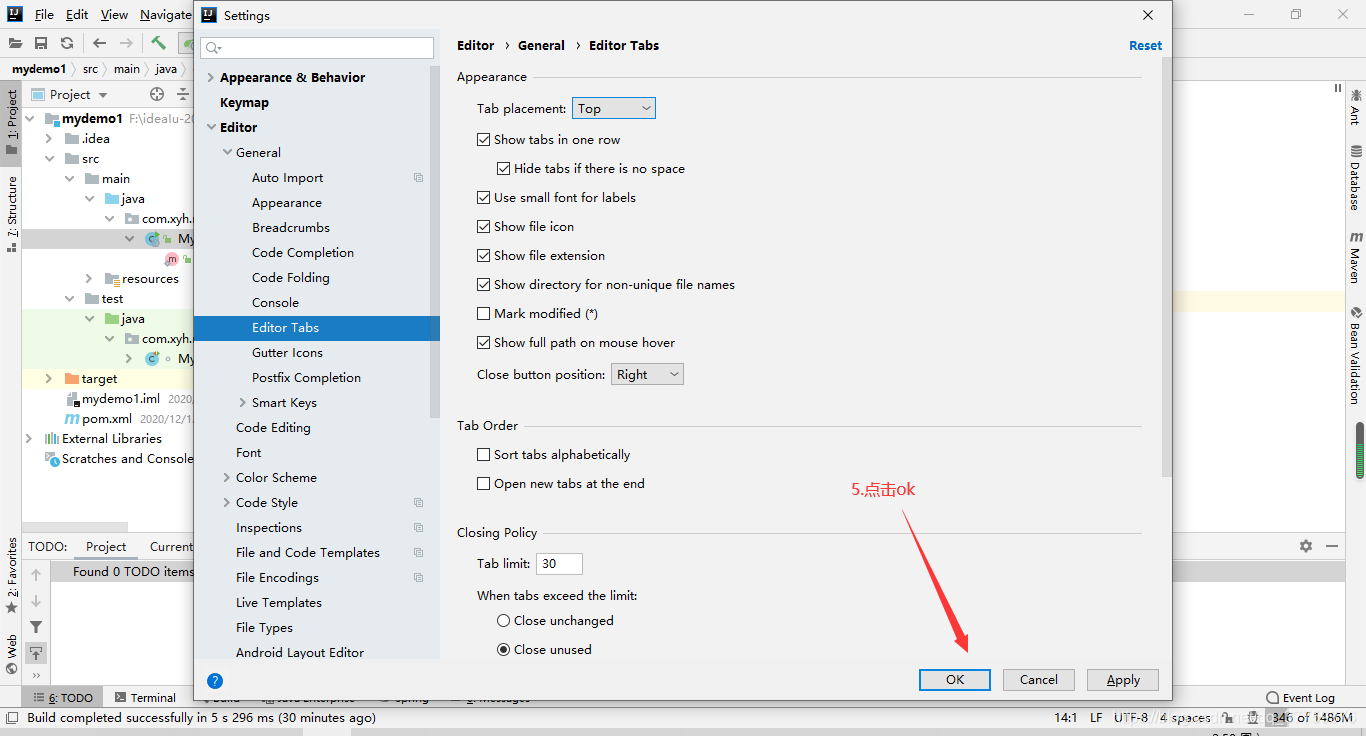Open the Close button position dropdown

pos(647,375)
